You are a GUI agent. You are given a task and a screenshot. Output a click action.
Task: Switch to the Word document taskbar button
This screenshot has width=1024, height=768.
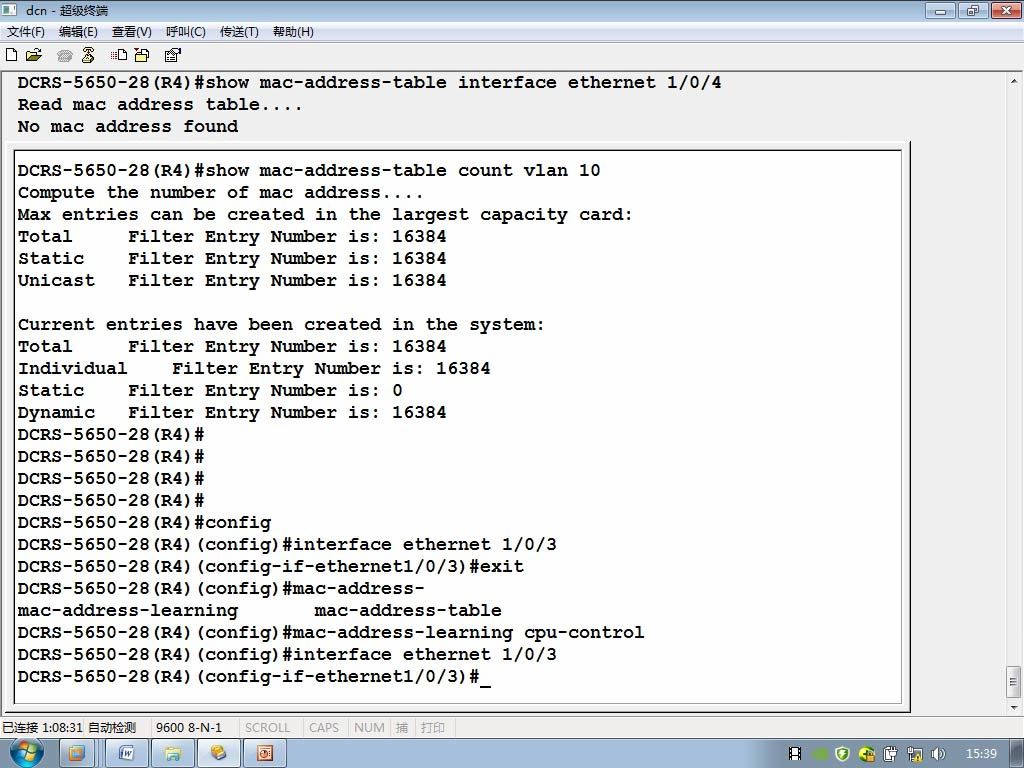pyautogui.click(x=127, y=754)
